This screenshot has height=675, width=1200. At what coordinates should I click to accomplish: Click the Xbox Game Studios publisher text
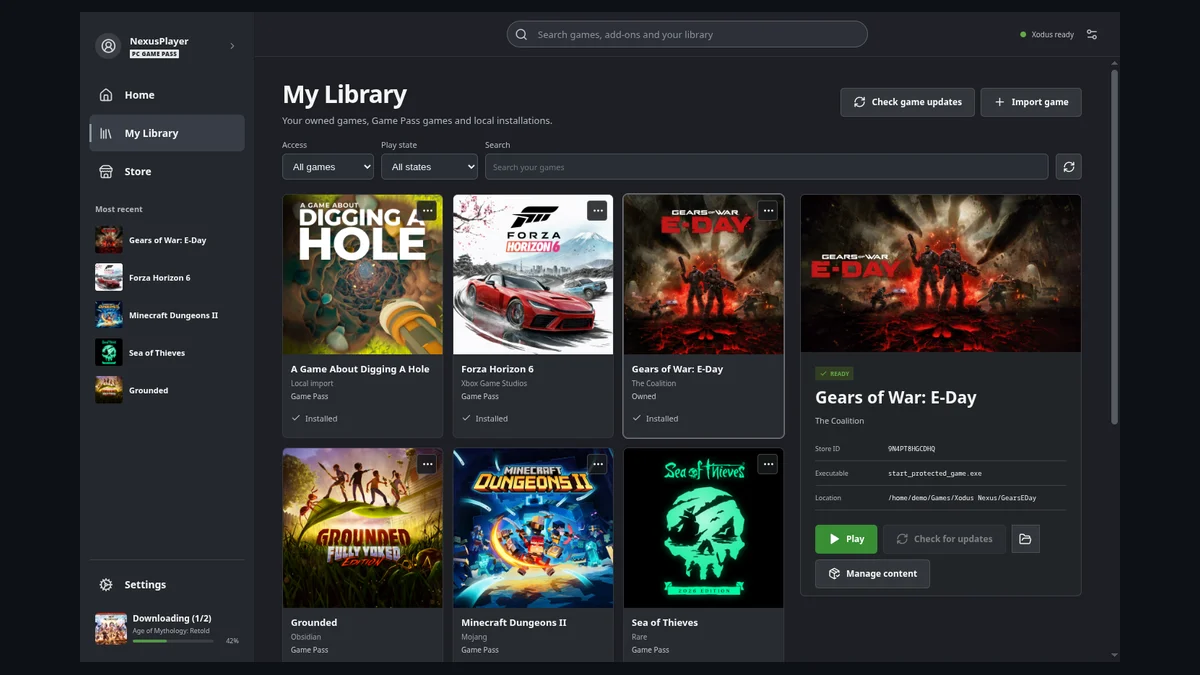(x=494, y=383)
